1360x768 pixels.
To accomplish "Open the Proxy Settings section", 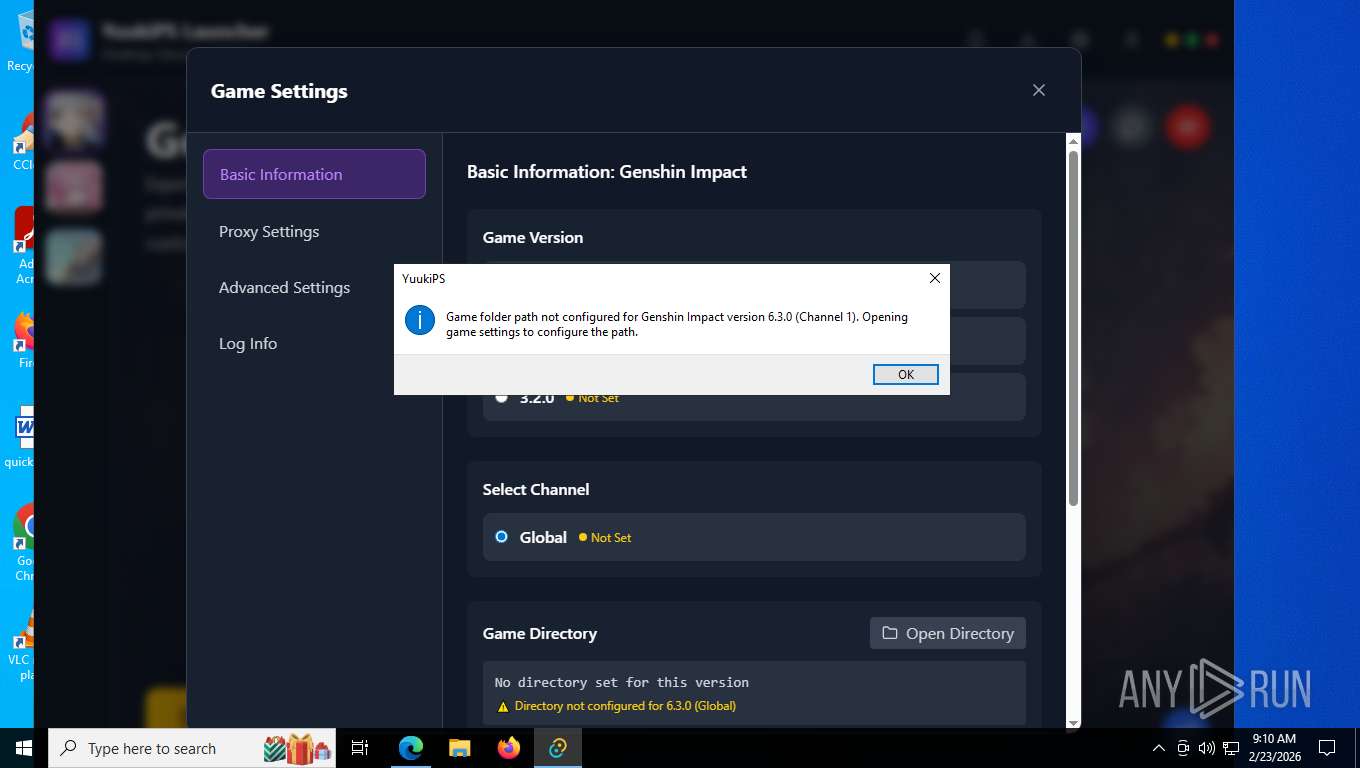I will (x=269, y=231).
